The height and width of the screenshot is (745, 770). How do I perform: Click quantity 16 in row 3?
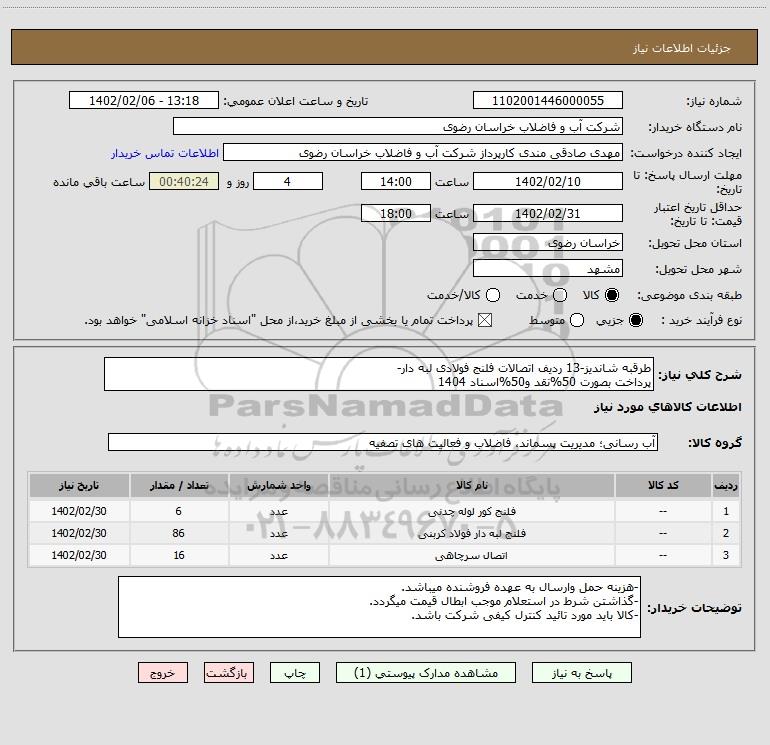tap(179, 555)
